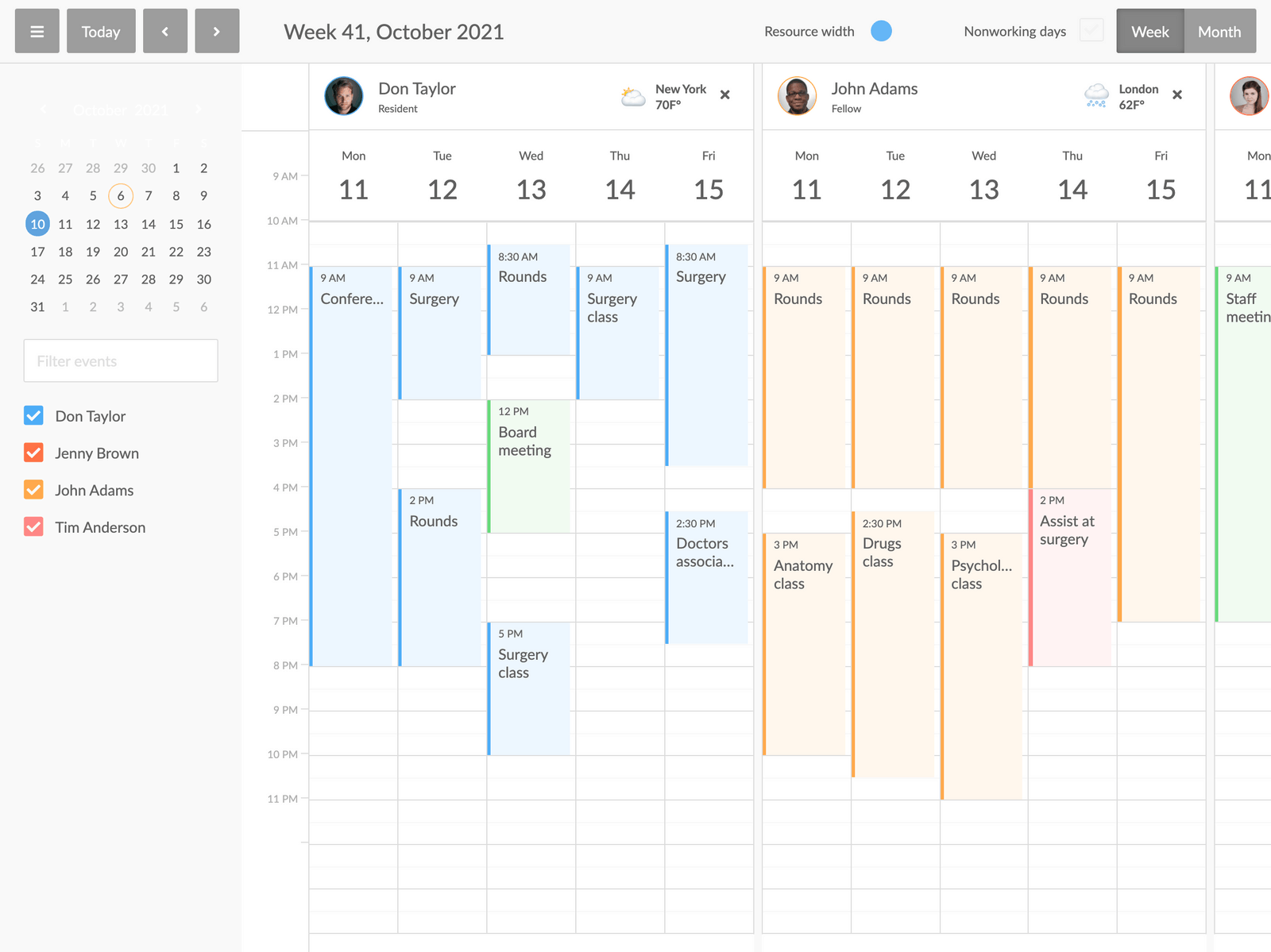Click John Adams's avatar photo
Viewport: 1271px width, 952px height.
pos(797,96)
